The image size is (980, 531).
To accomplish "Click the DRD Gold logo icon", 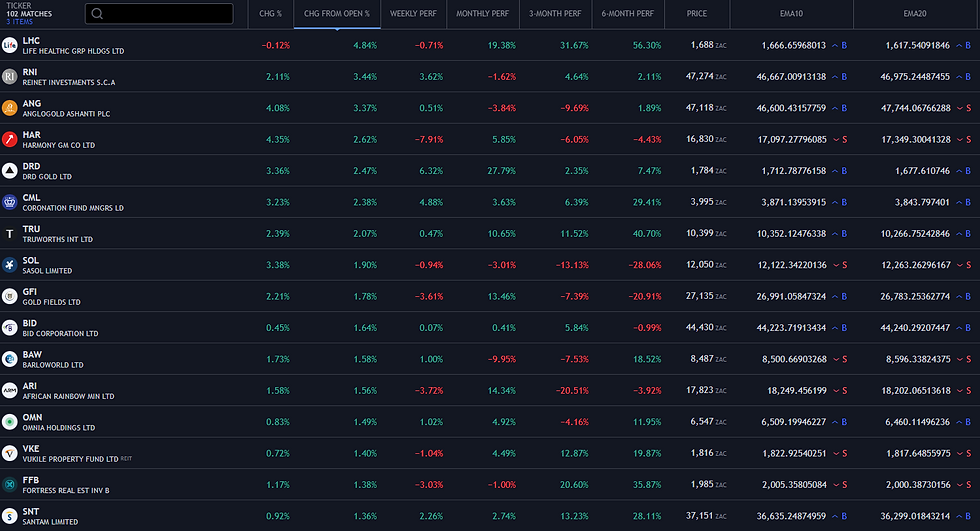I will pos(9,170).
